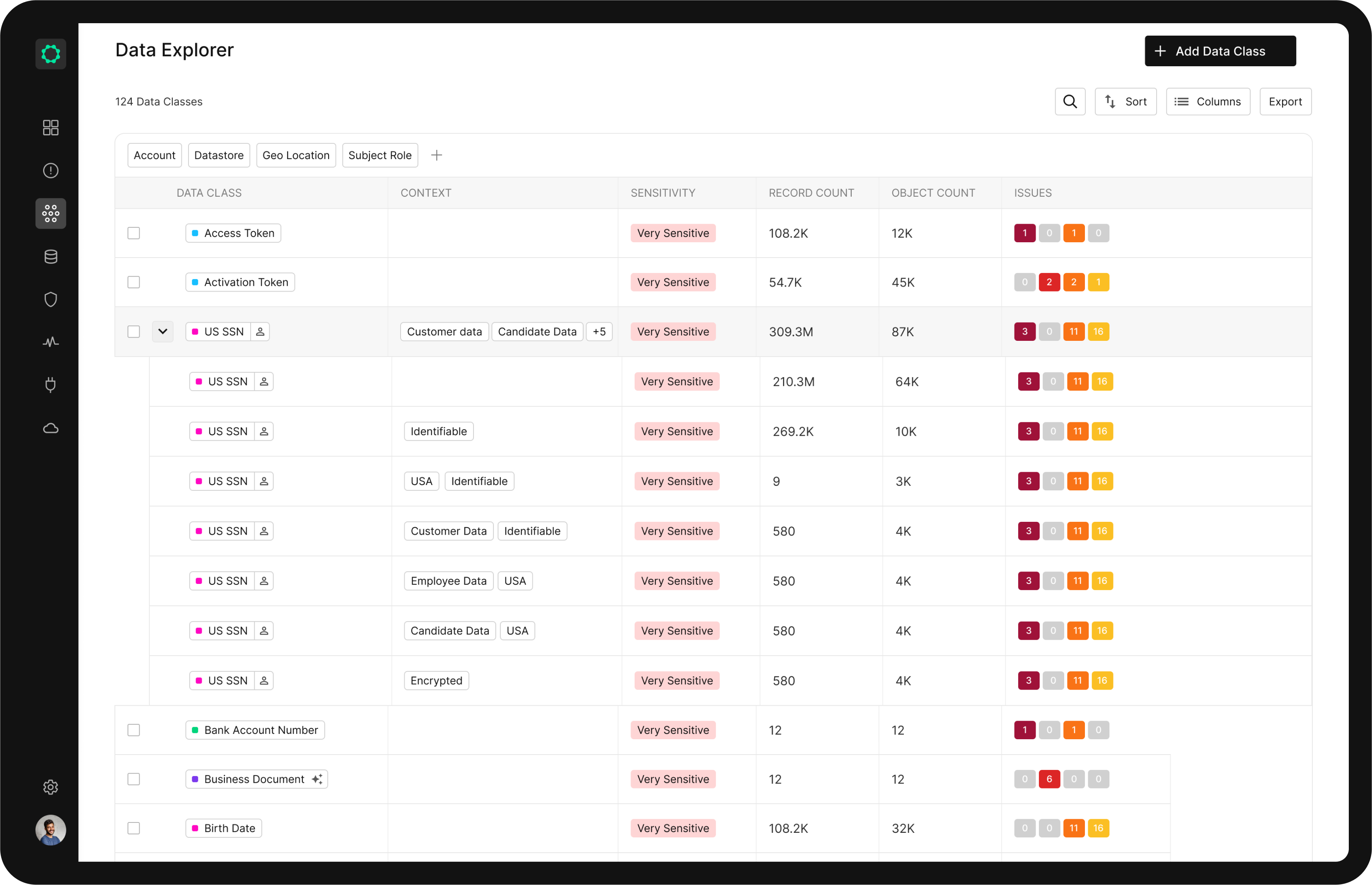Check the Access Token row checkbox

click(x=134, y=233)
